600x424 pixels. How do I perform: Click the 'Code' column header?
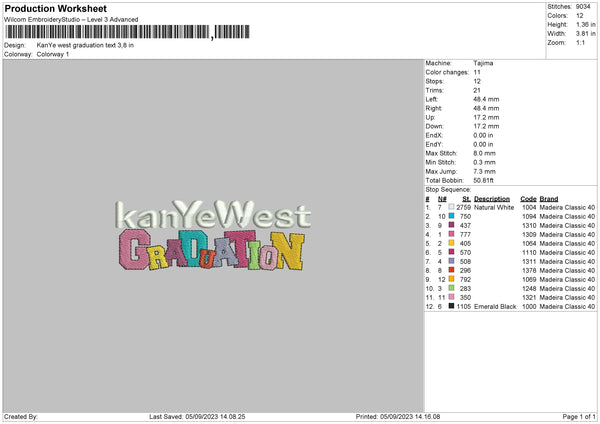point(528,199)
